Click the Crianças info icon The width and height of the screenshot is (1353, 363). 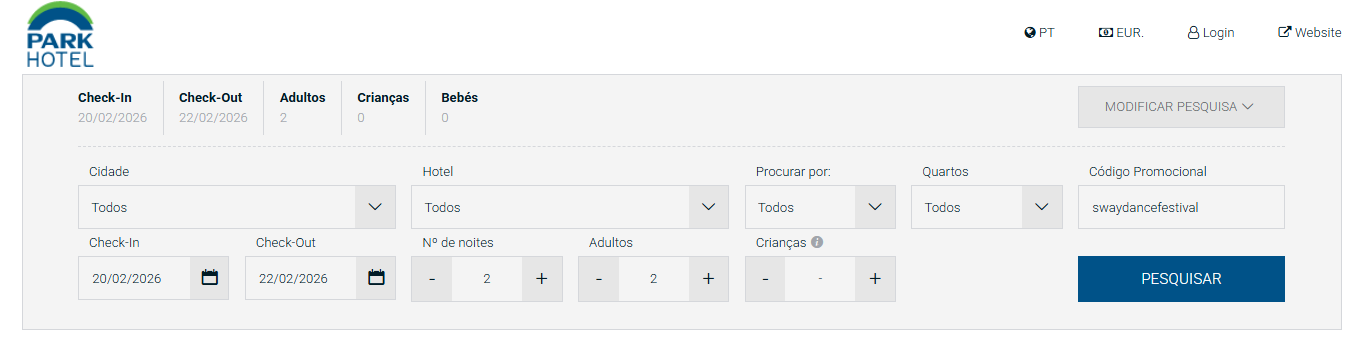[x=817, y=242]
